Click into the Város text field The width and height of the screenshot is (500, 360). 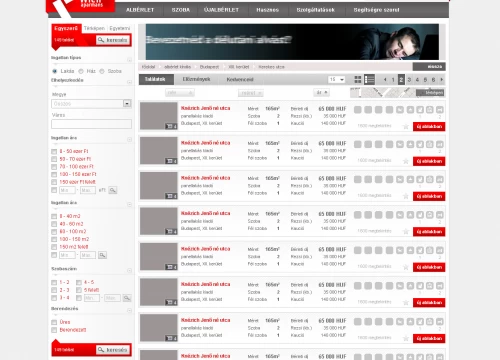tap(91, 124)
